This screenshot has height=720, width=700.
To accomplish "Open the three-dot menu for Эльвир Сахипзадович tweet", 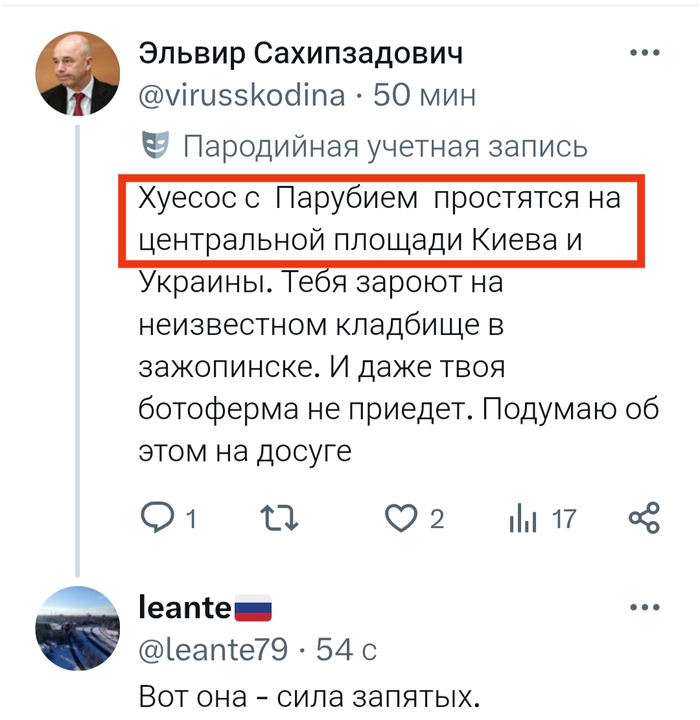I will click(644, 53).
